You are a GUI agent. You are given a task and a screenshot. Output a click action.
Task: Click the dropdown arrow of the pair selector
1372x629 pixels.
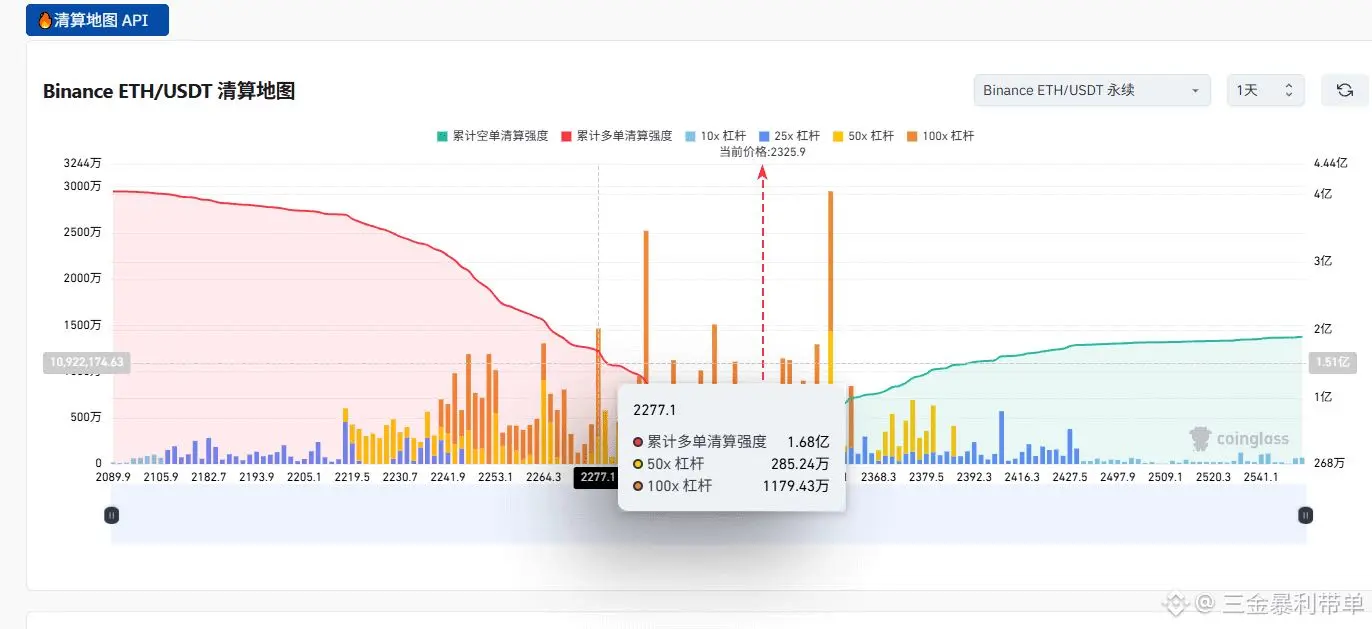click(1195, 91)
